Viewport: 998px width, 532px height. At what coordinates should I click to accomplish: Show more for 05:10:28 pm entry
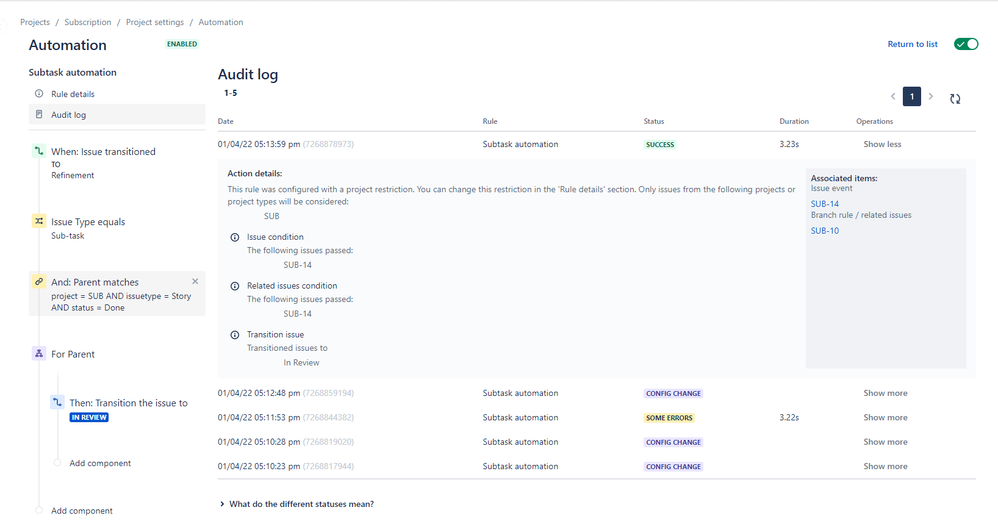[885, 442]
